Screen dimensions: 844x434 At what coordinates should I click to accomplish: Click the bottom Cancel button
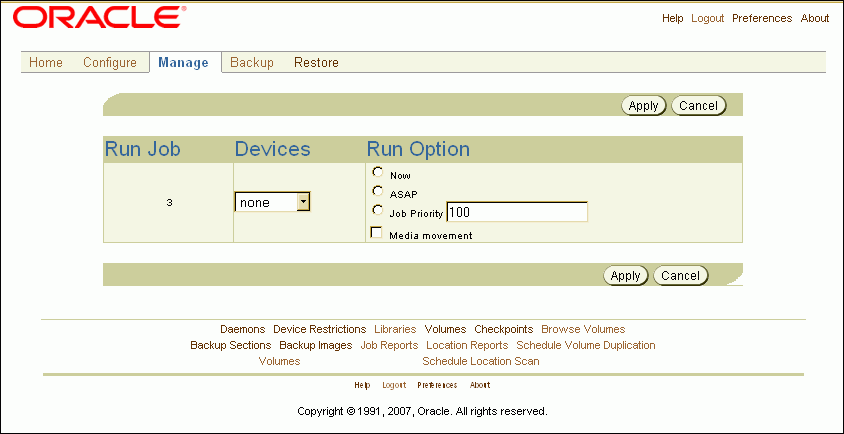click(680, 276)
